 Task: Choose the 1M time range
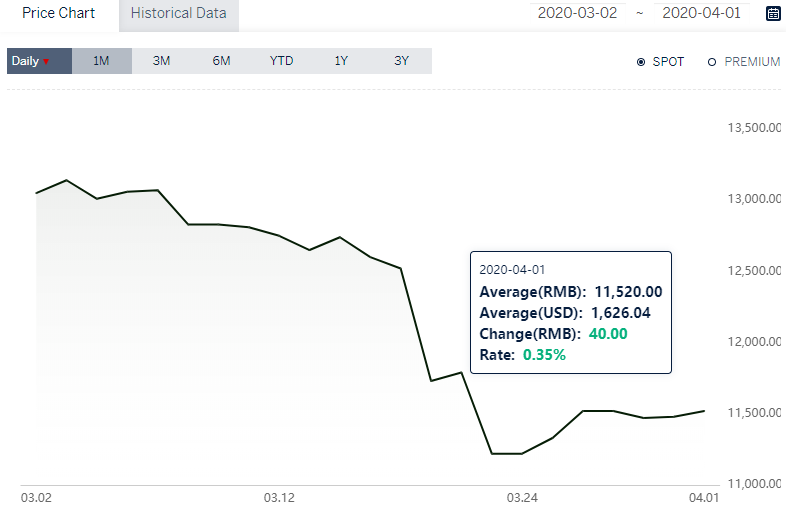pos(102,61)
